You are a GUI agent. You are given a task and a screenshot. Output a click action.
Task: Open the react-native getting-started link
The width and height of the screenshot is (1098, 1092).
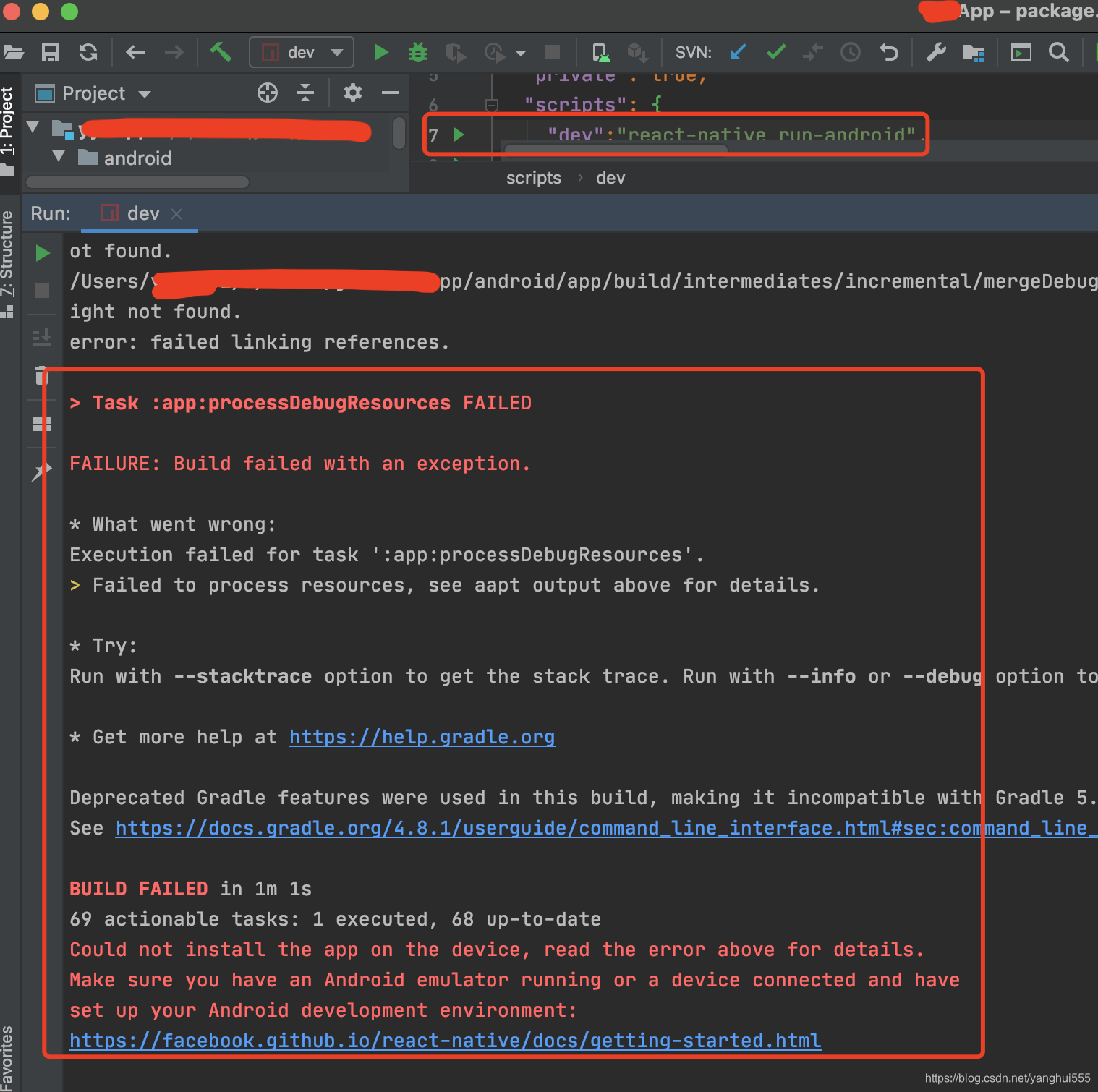(x=445, y=1041)
